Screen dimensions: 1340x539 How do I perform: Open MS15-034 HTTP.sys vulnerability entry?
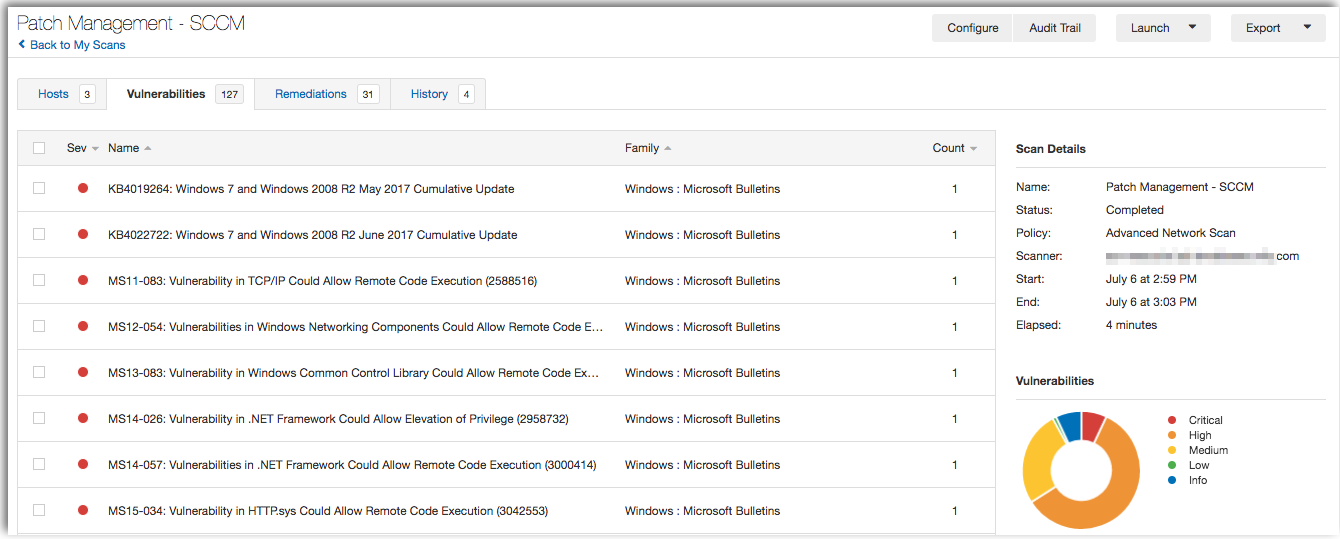click(x=328, y=511)
